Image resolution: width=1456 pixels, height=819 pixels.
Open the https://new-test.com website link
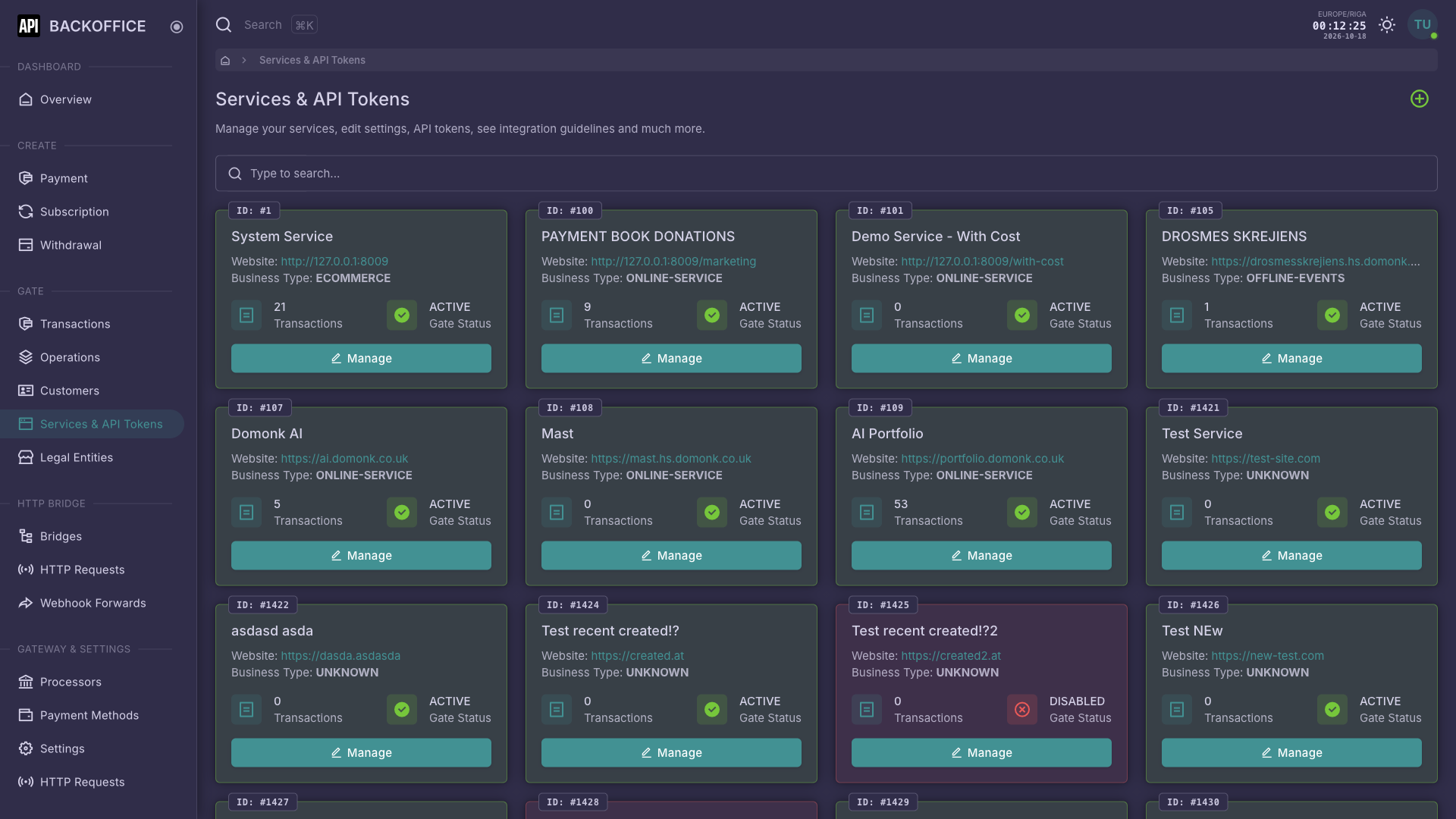coord(1267,656)
